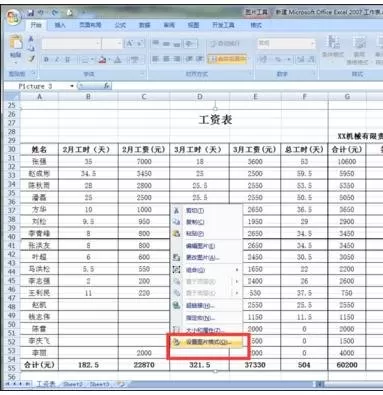The width and height of the screenshot is (383, 395).
Task: Toggle Italic formatting in ribbon
Action: tap(57, 59)
